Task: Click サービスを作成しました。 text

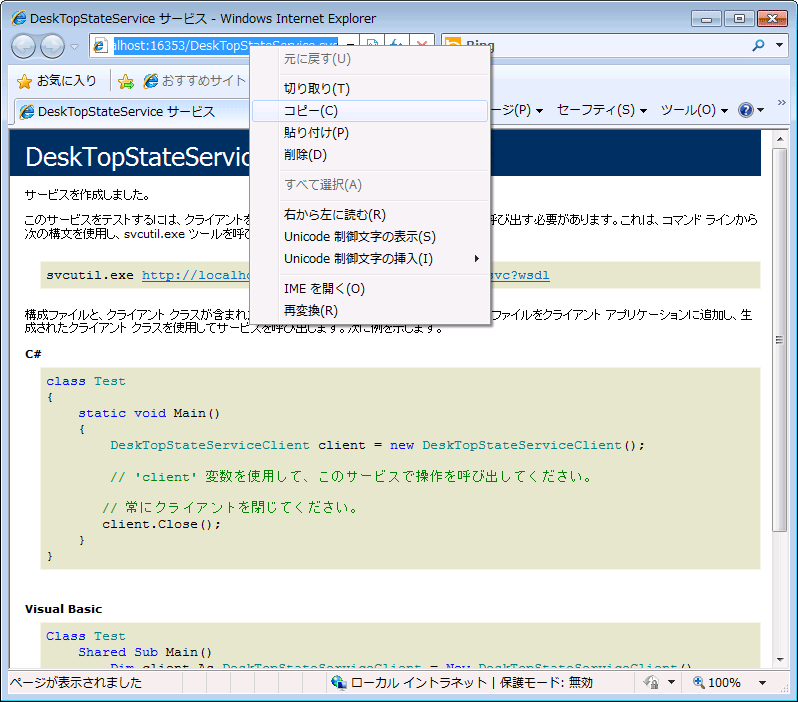Action: tap(87, 195)
